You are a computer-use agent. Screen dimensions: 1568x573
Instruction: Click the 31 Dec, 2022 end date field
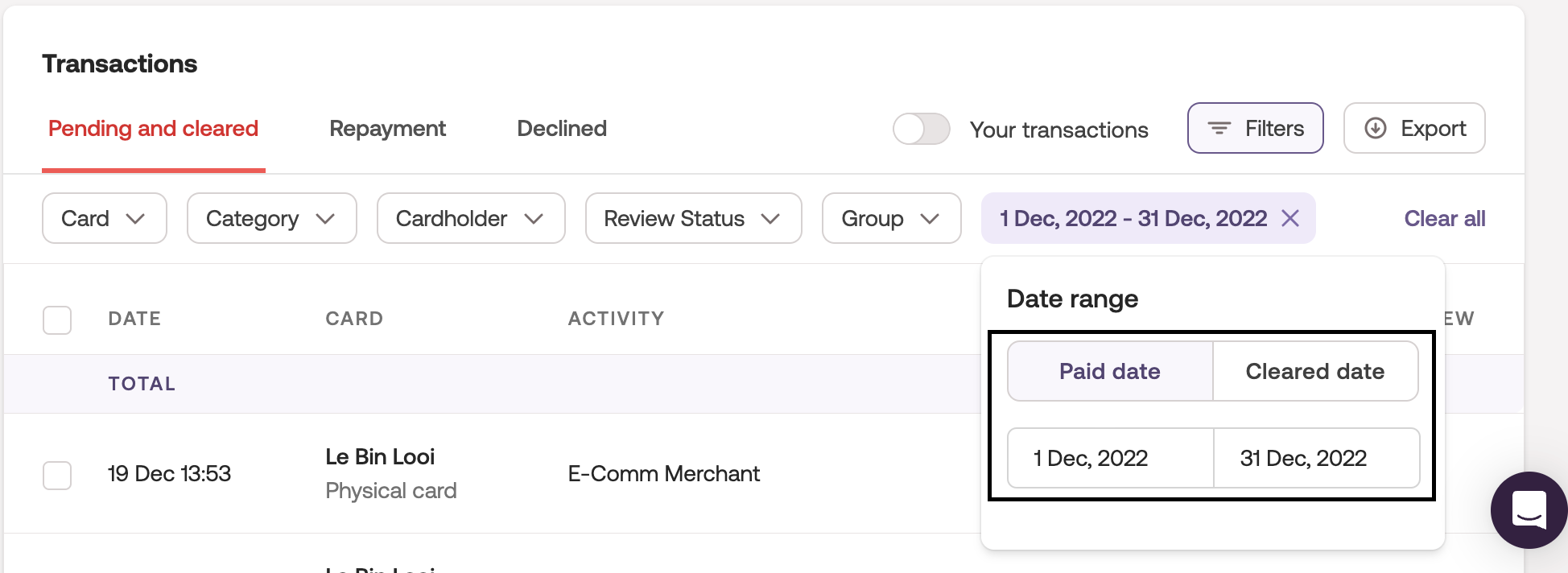pyautogui.click(x=1315, y=458)
